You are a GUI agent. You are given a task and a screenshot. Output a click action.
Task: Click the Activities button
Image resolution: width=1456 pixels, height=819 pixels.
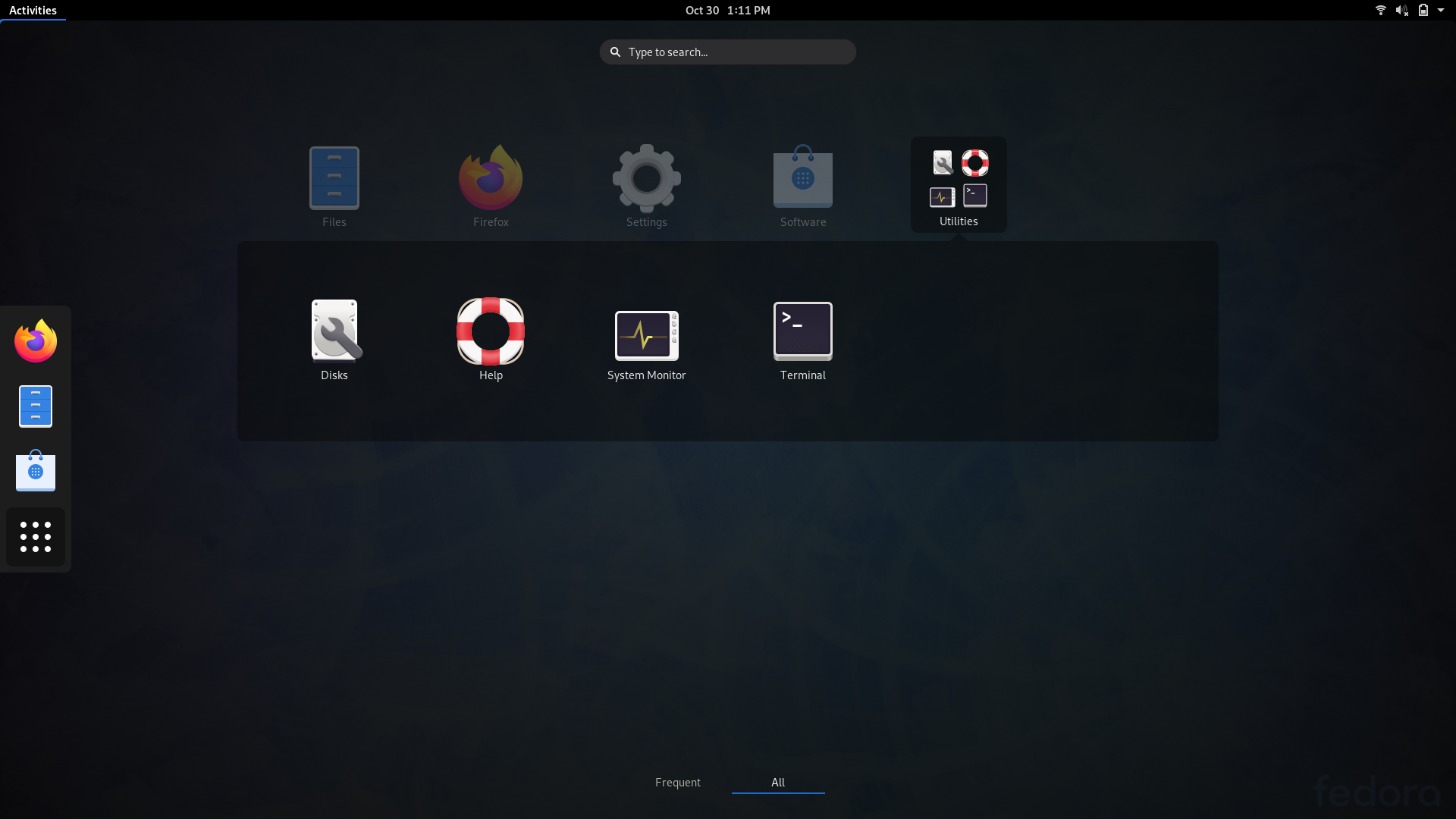point(33,10)
